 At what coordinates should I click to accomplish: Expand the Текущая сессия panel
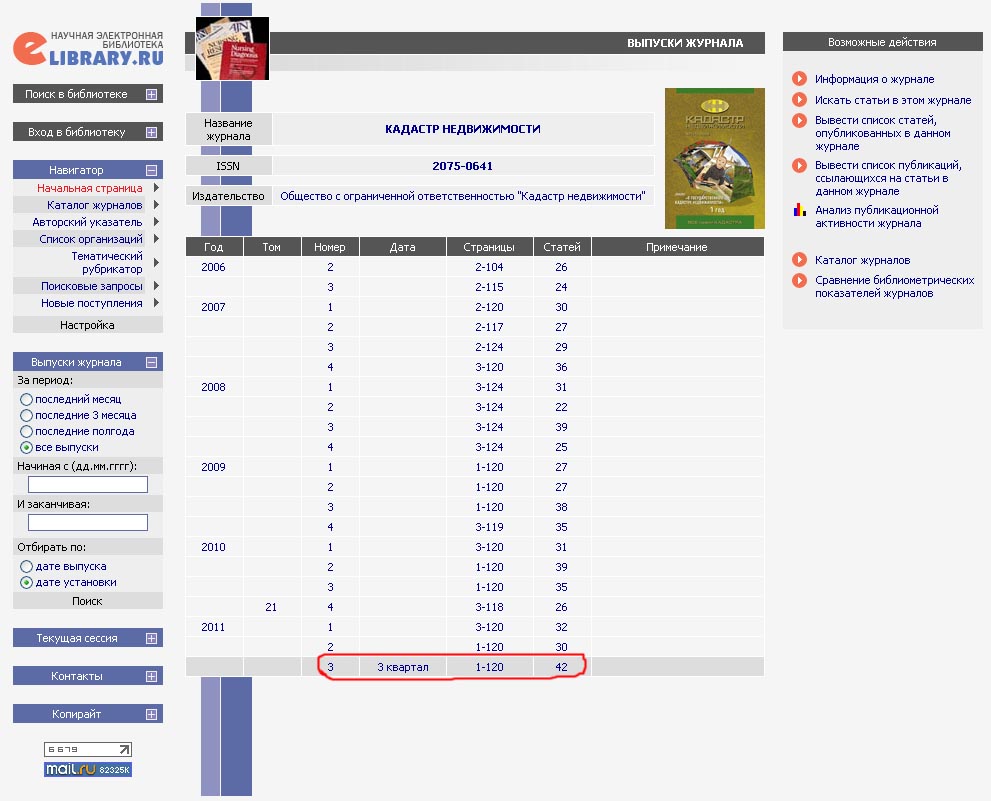click(151, 638)
